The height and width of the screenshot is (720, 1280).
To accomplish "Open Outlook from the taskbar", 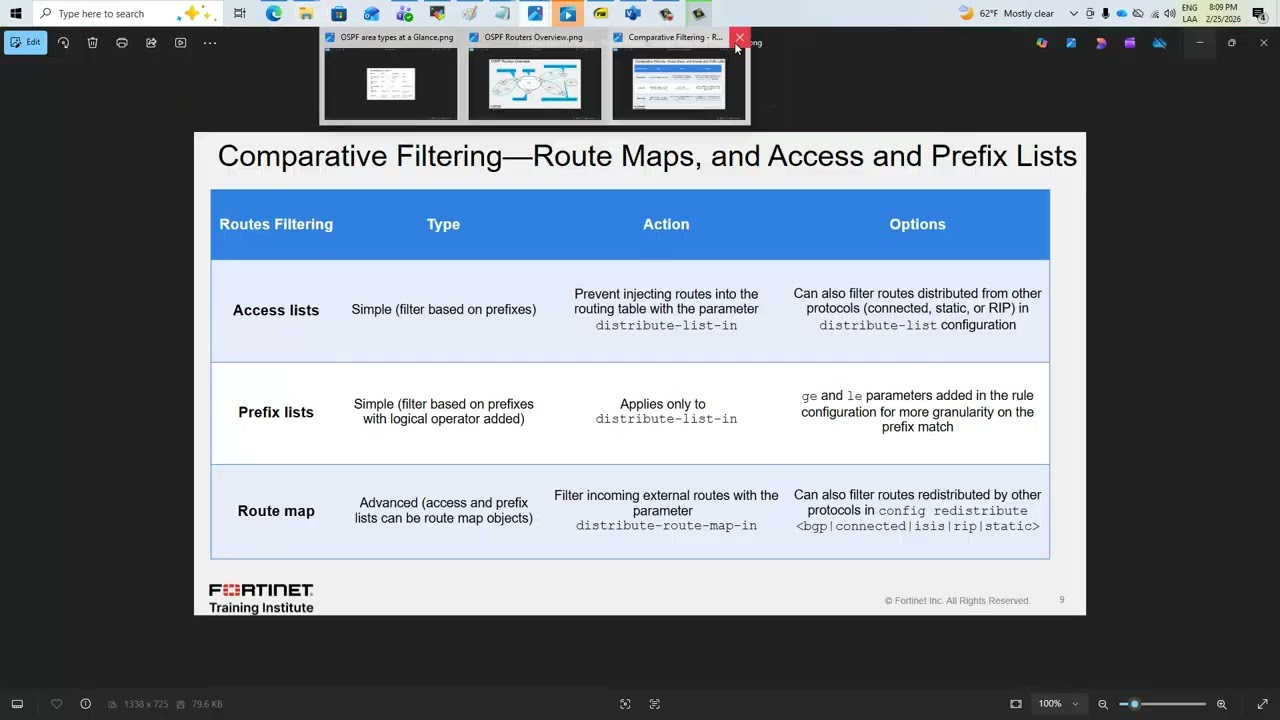I will pos(371,13).
